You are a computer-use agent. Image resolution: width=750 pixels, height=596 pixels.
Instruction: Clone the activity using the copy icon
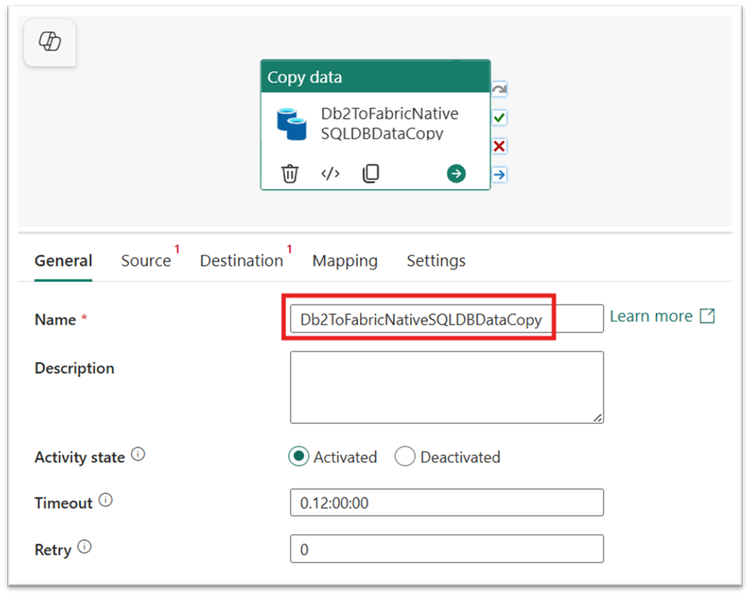pyautogui.click(x=371, y=173)
